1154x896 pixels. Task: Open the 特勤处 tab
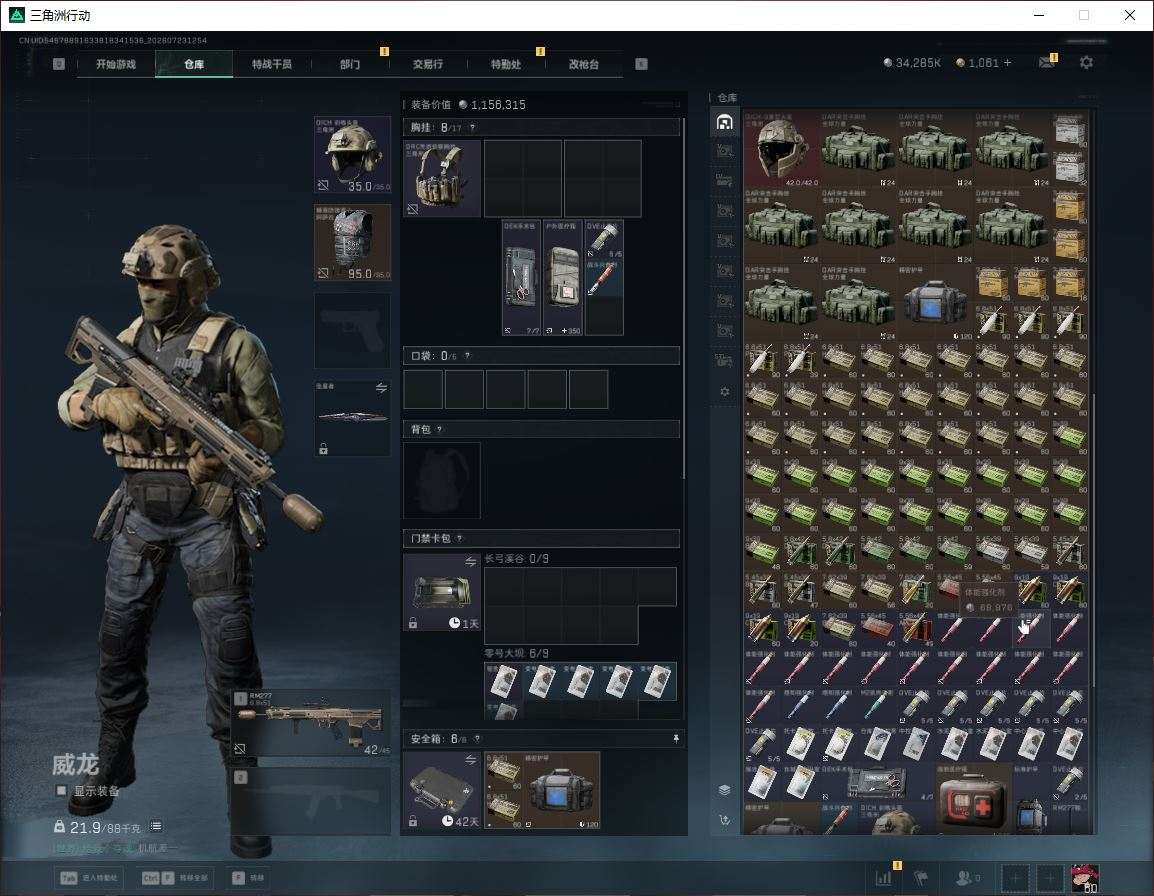tap(506, 64)
